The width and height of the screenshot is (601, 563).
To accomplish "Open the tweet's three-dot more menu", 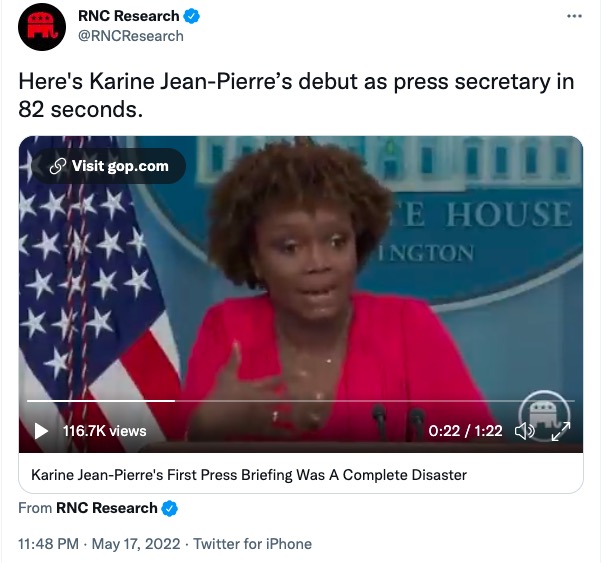I will click(x=574, y=16).
